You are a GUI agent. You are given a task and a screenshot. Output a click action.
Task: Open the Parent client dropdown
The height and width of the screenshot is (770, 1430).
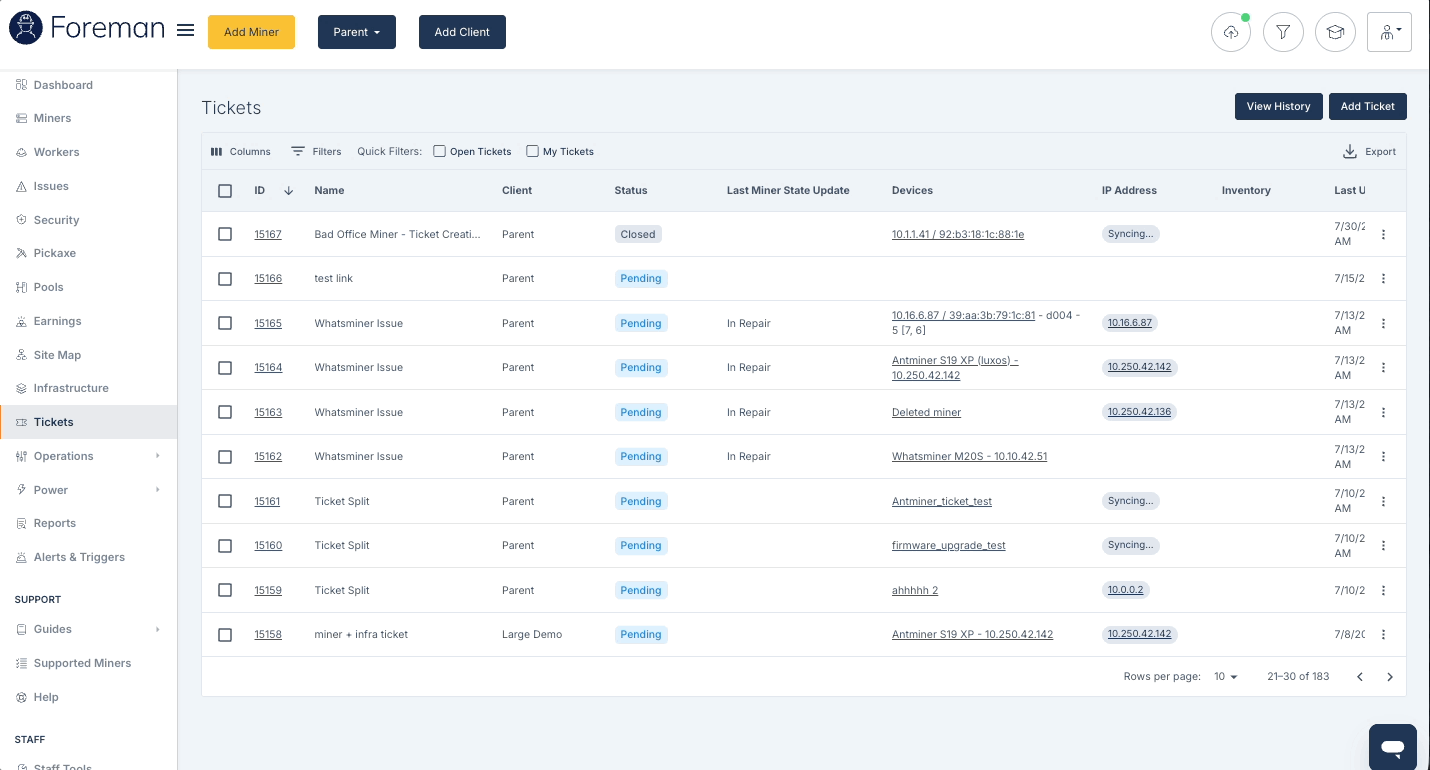click(357, 32)
